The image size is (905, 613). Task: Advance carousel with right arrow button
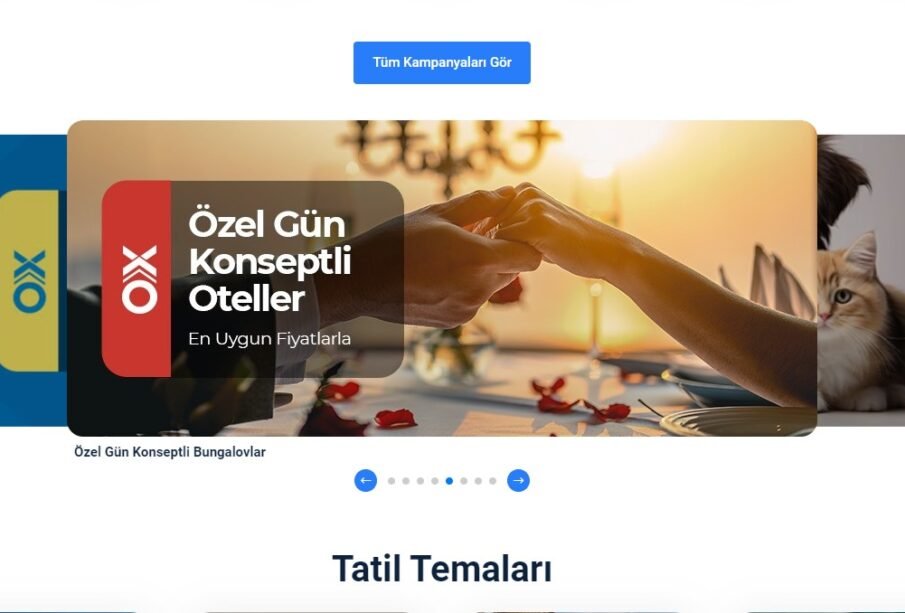click(x=518, y=480)
